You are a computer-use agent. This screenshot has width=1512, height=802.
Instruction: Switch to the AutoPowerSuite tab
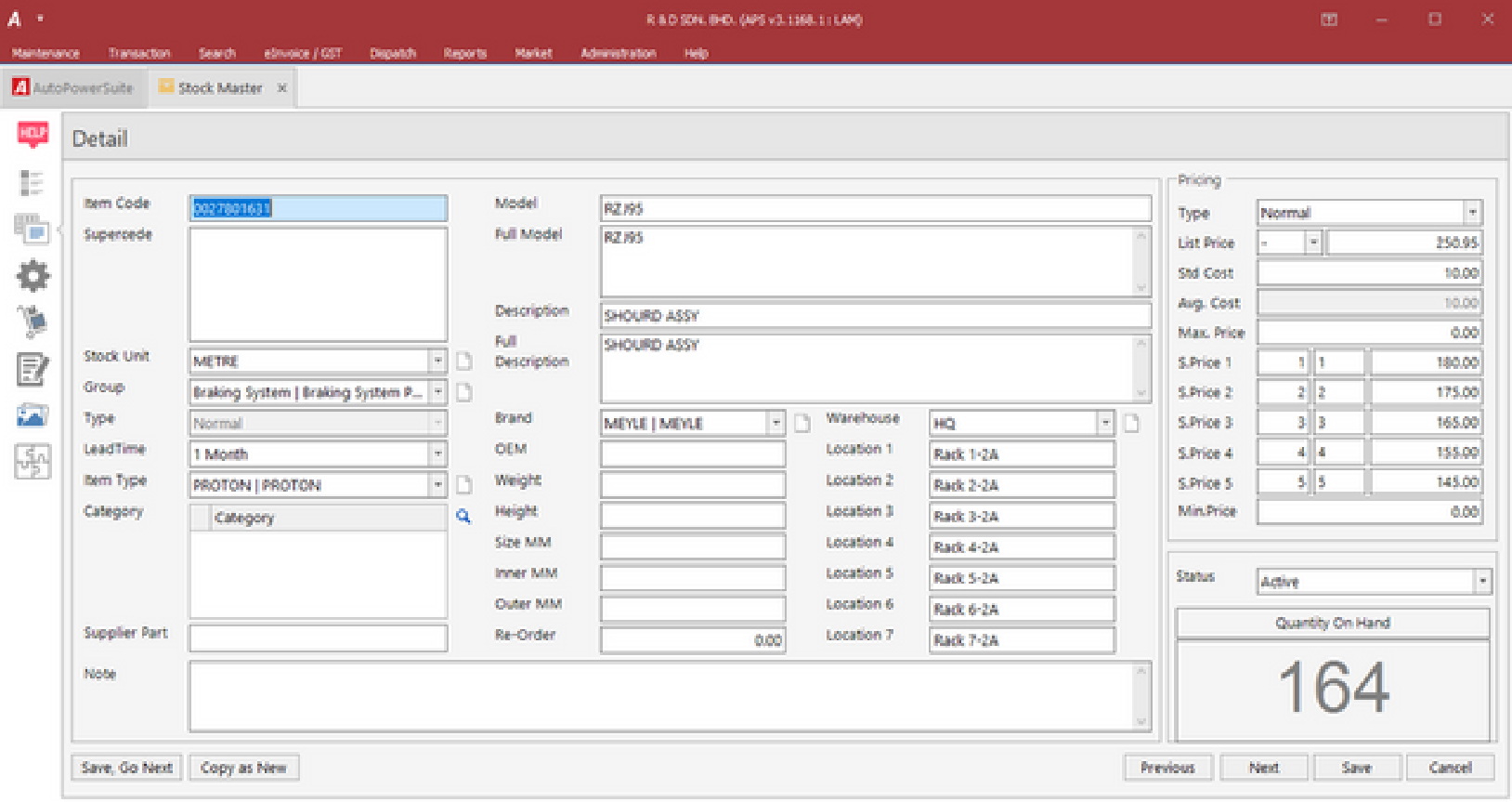[73, 88]
